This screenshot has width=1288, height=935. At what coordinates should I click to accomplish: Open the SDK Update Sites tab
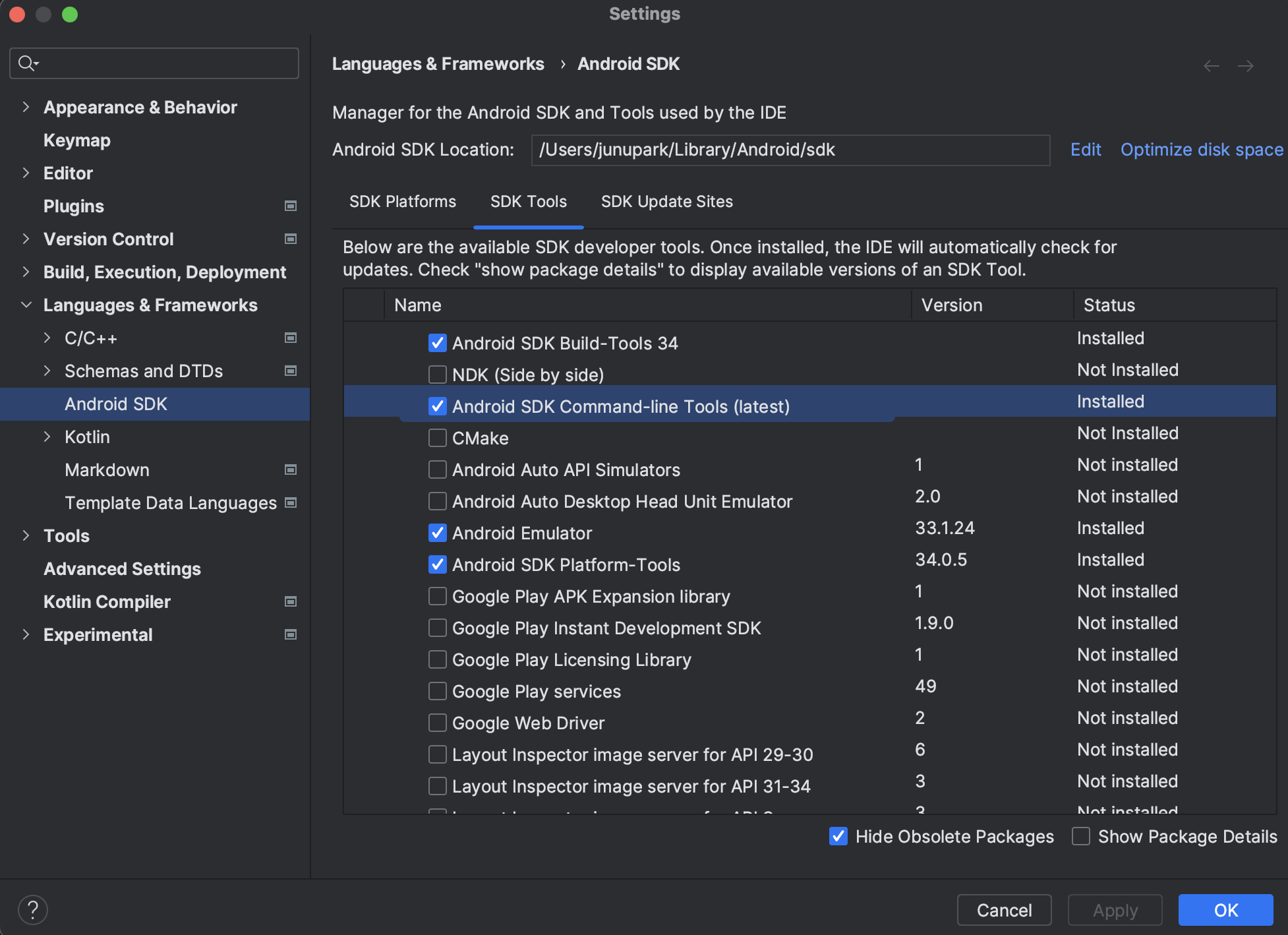[x=666, y=202]
